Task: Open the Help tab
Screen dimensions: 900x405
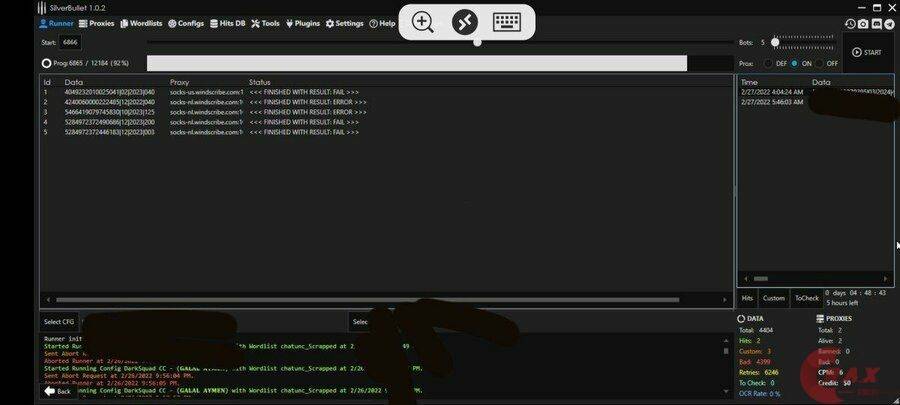Action: coord(382,24)
